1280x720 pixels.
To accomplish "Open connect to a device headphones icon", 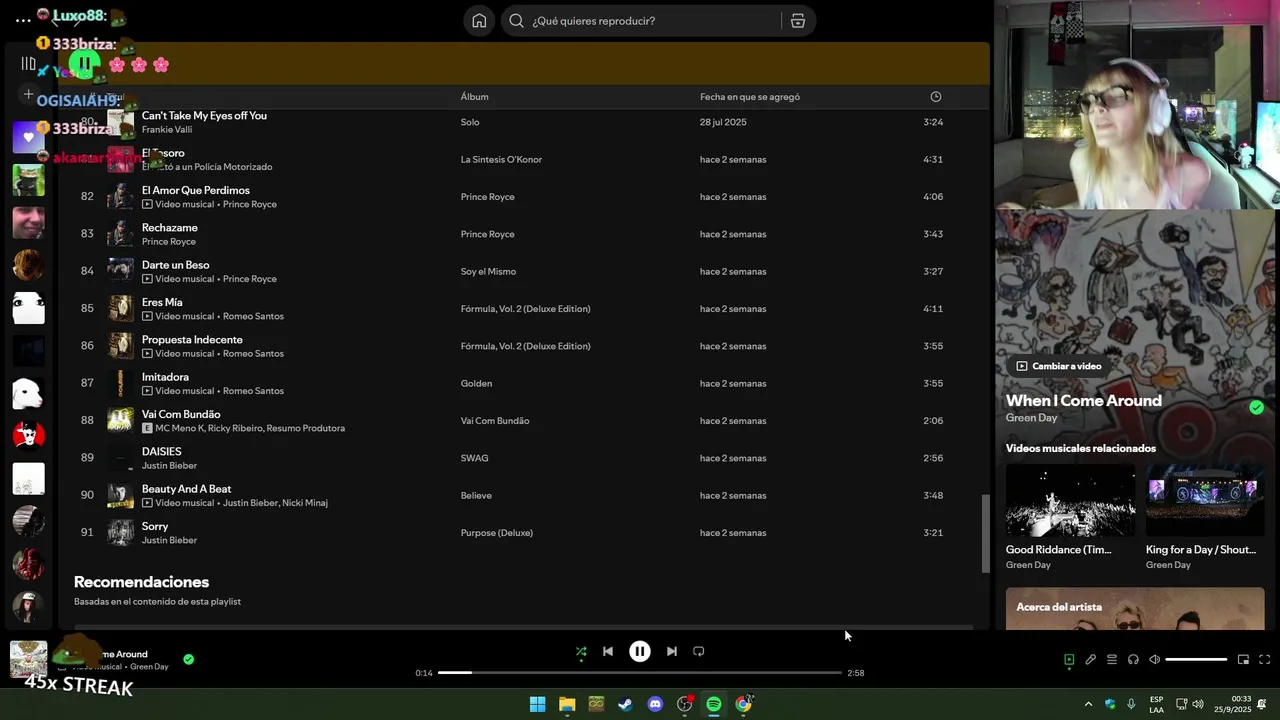I will [1133, 659].
